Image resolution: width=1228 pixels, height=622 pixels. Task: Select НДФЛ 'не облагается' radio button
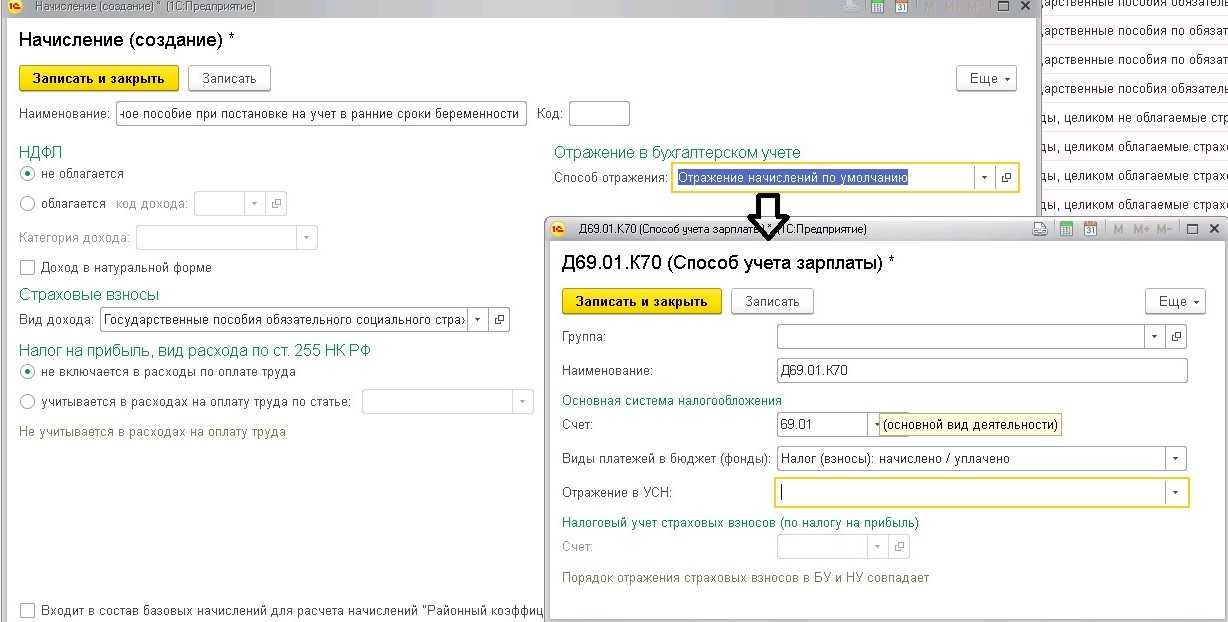pos(27,174)
